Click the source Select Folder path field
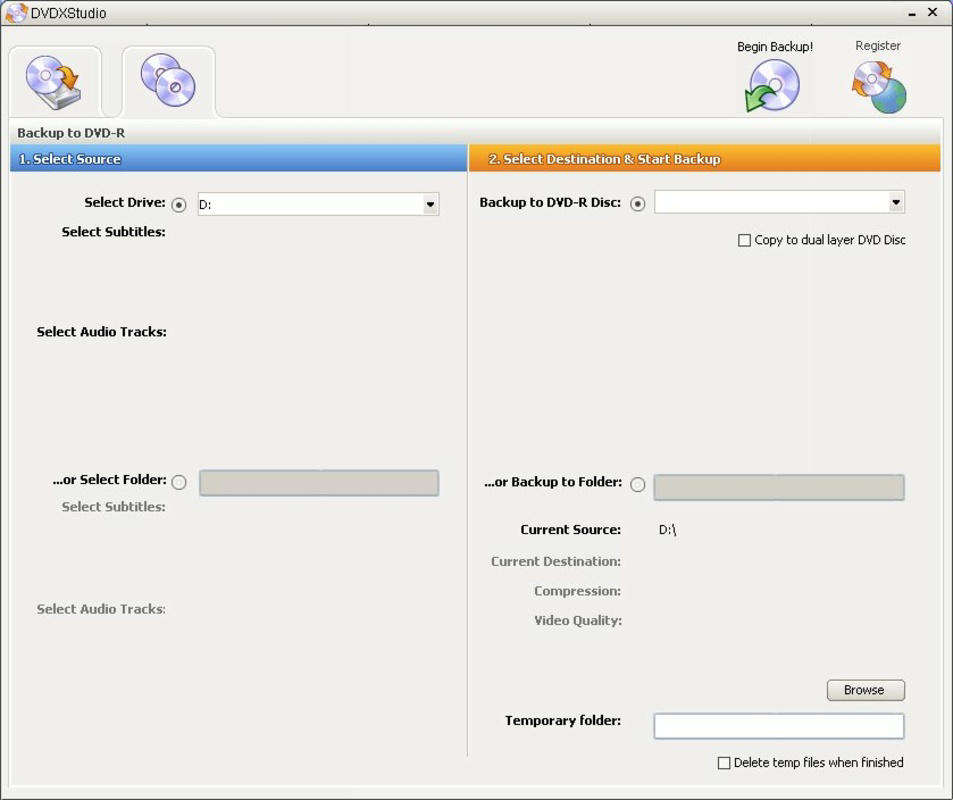Viewport: 953px width, 800px height. [319, 483]
